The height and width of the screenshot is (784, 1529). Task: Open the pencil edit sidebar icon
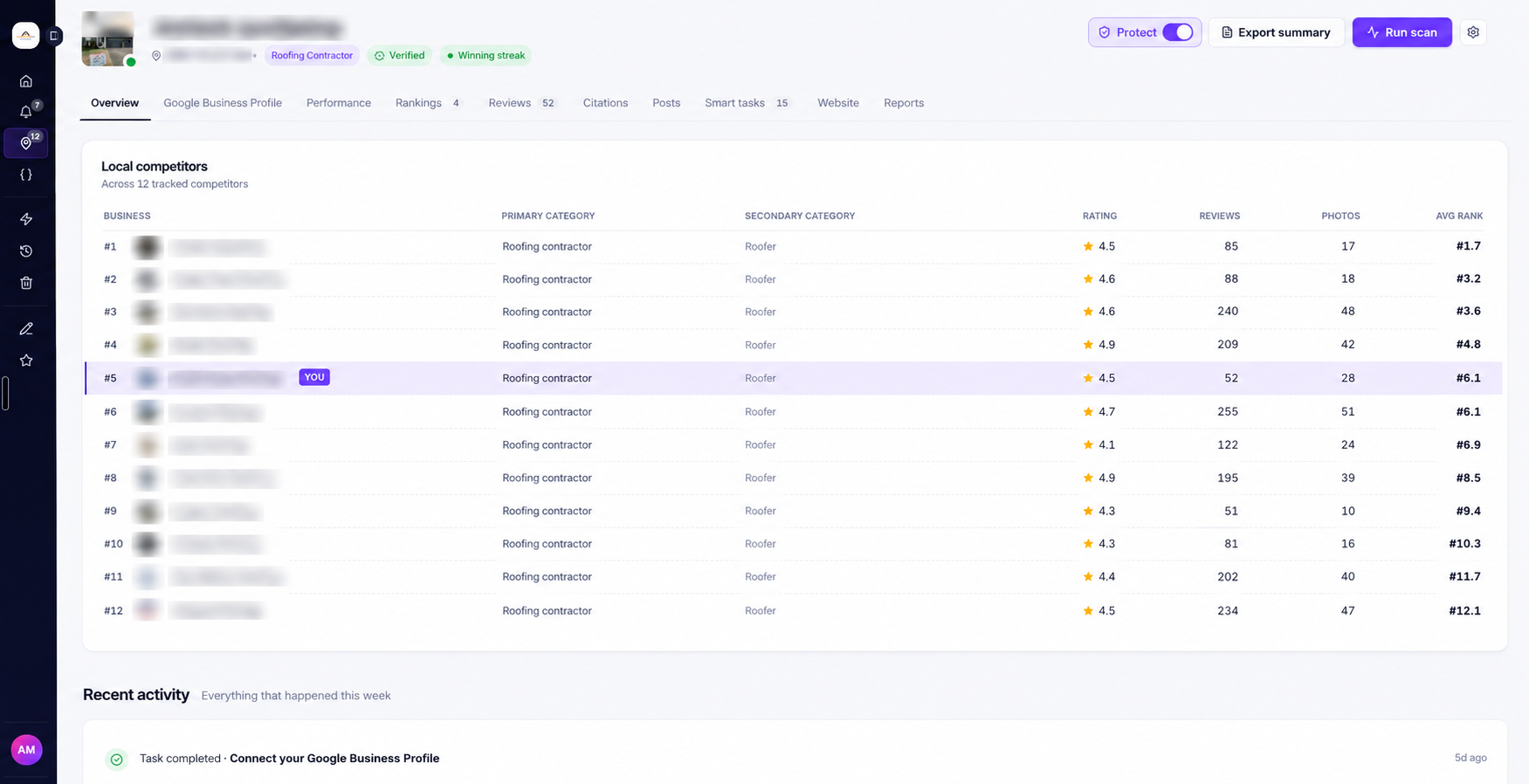[x=26, y=329]
